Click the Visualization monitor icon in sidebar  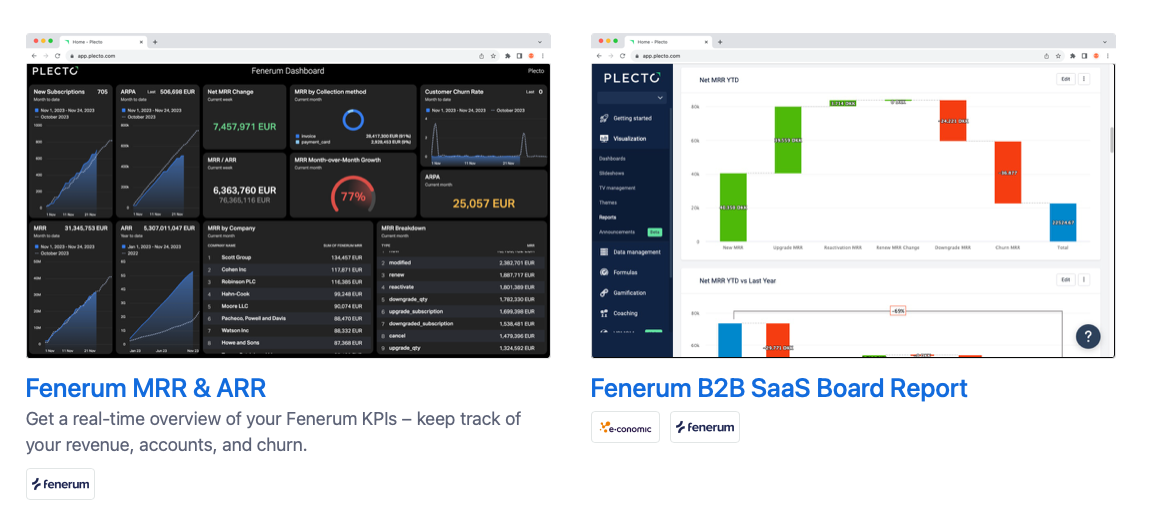[604, 138]
